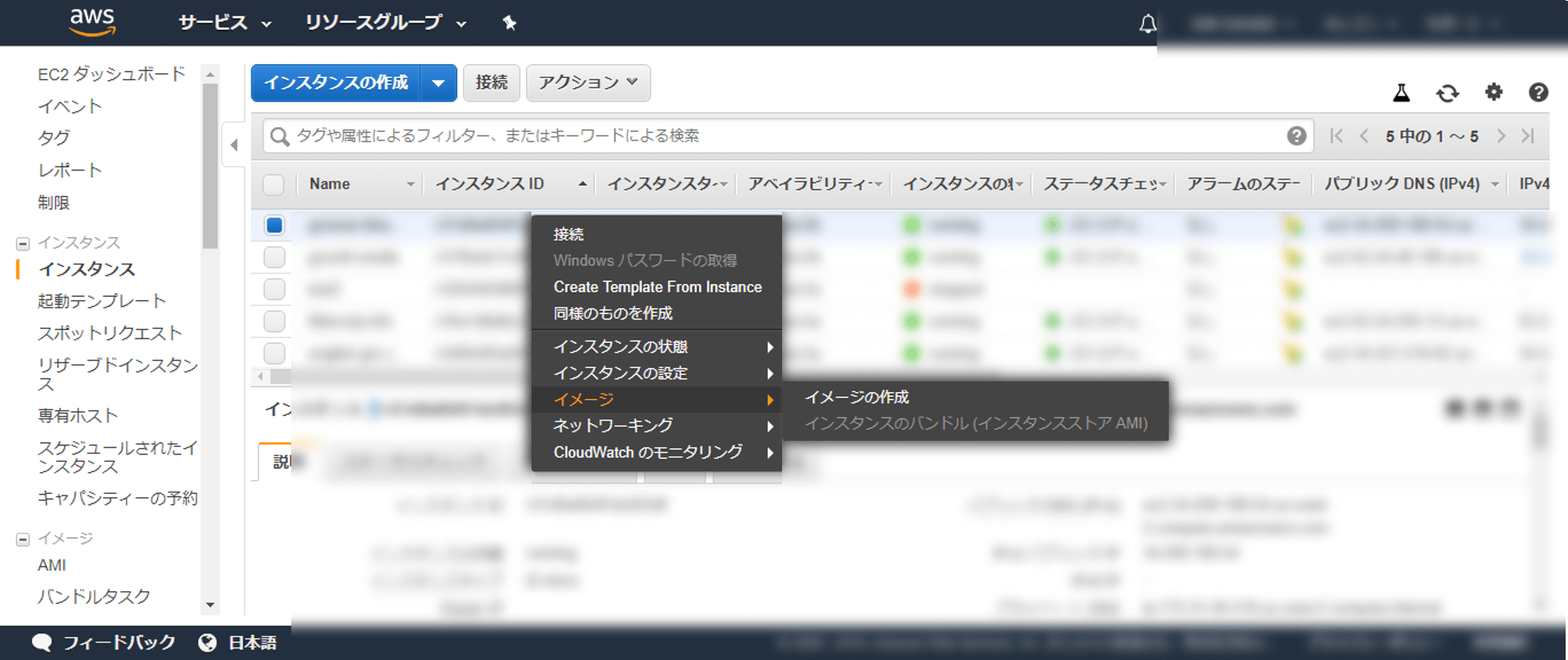1568x660 pixels.
Task: Go to first page of results
Action: coord(1336,136)
